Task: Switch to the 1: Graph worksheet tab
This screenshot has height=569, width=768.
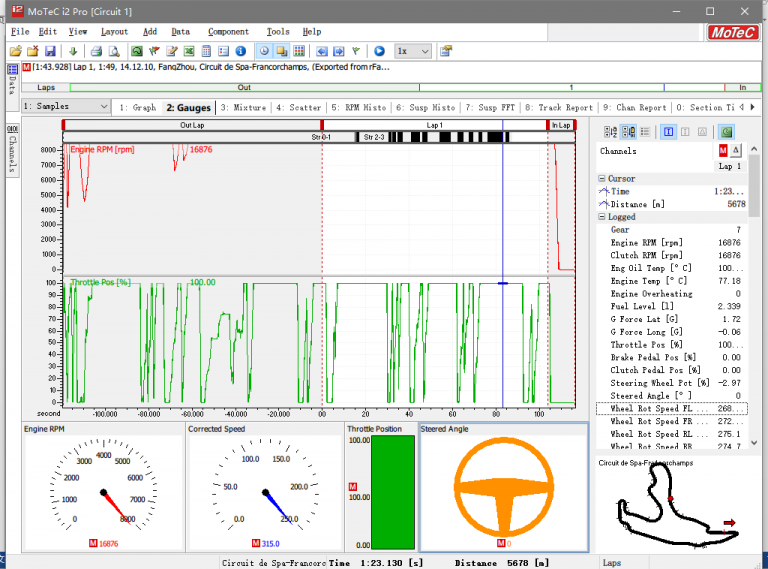Action: pyautogui.click(x=138, y=107)
